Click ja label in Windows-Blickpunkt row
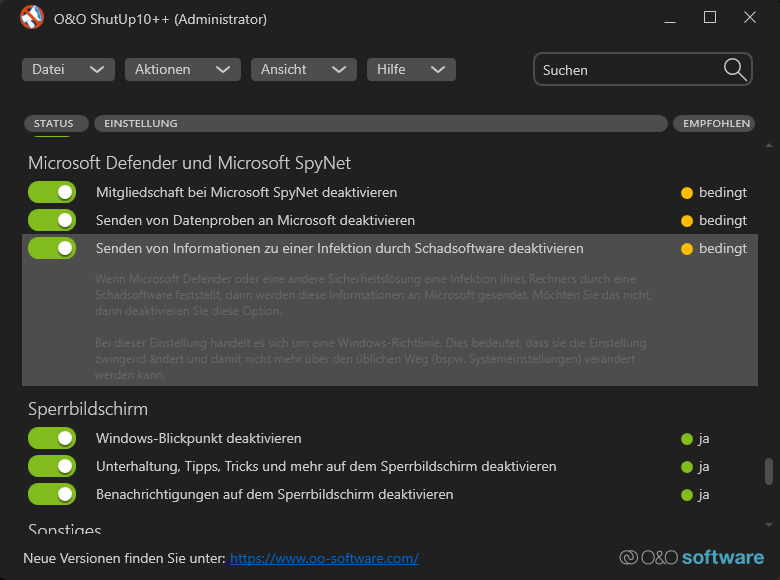The width and height of the screenshot is (780, 580). click(703, 439)
